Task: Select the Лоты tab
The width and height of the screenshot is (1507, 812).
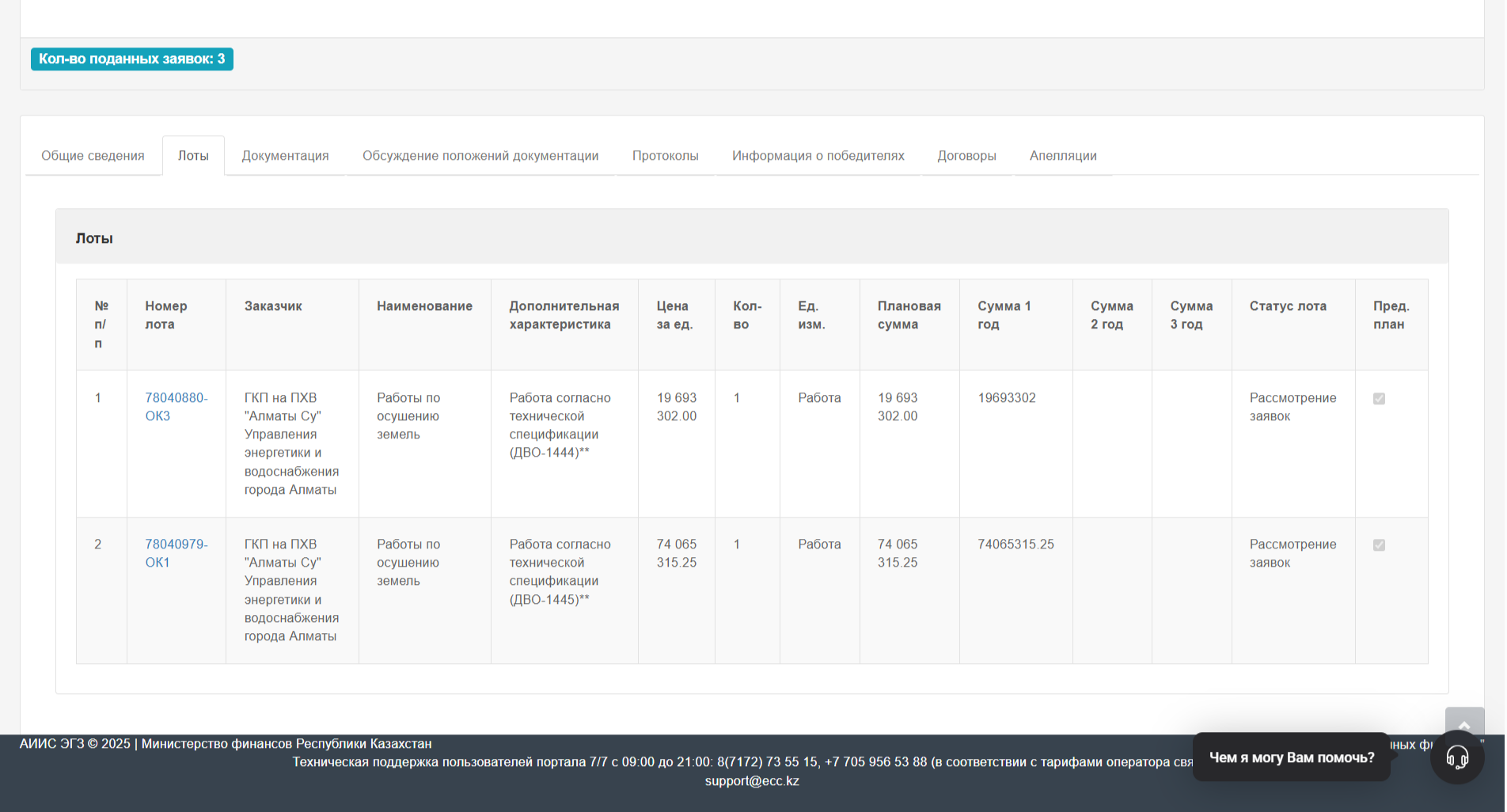Action: (193, 156)
